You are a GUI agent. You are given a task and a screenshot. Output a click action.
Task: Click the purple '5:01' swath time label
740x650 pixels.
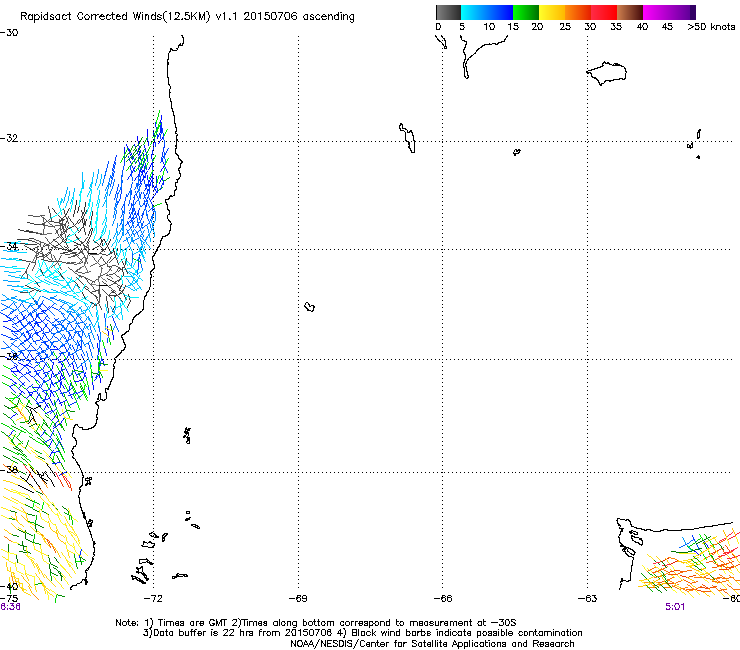(675, 607)
